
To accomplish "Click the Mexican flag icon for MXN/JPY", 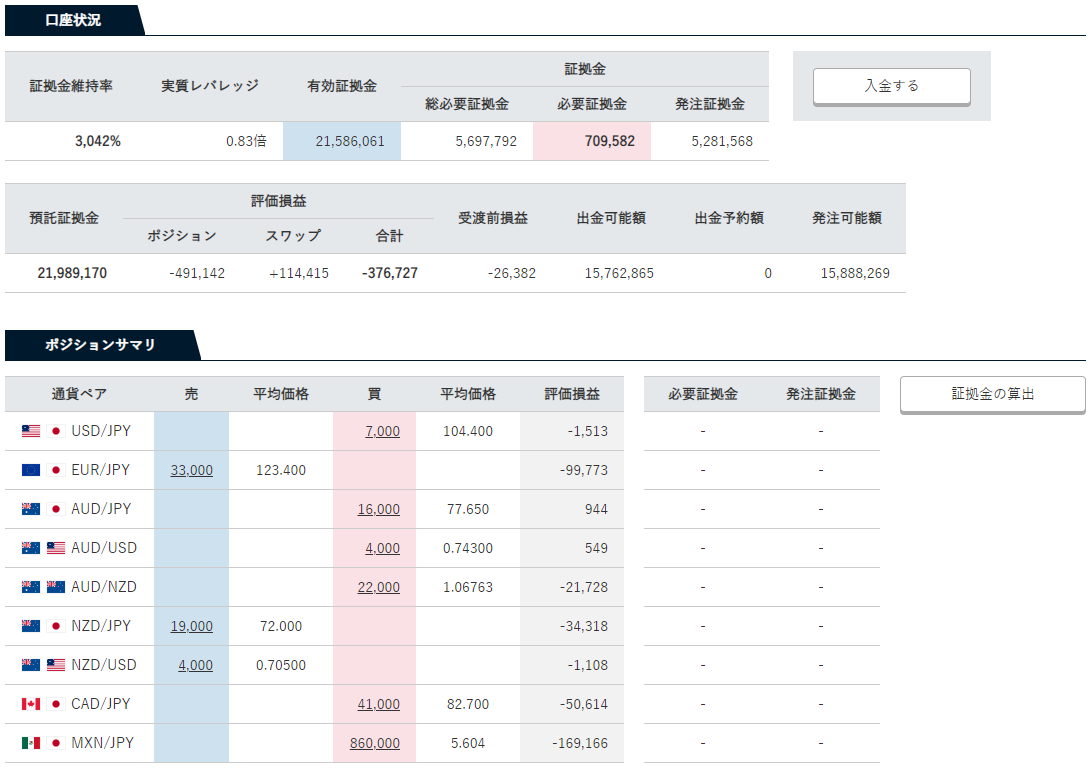I will 33,743.
